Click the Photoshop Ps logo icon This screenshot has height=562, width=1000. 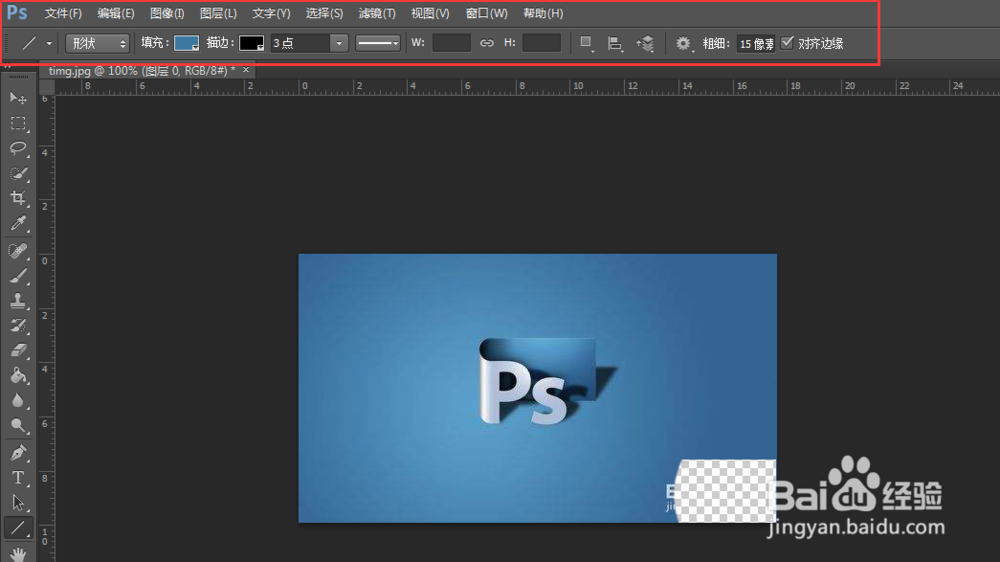tap(17, 13)
